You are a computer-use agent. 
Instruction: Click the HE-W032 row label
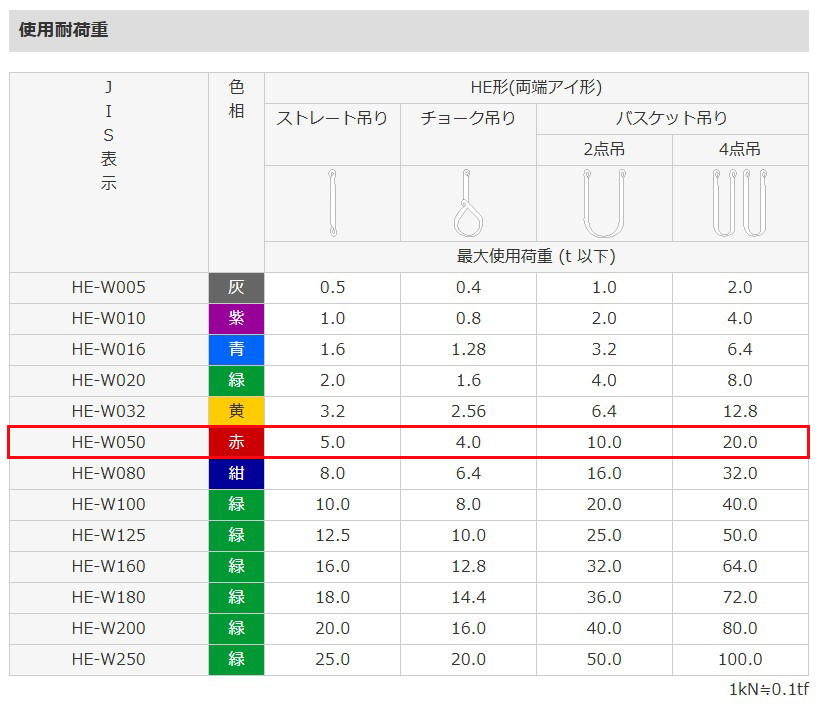pyautogui.click(x=109, y=411)
